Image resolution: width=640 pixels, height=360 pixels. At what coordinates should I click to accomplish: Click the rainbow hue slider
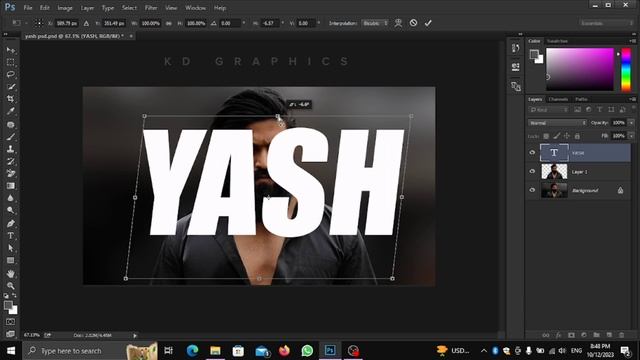[x=626, y=69]
